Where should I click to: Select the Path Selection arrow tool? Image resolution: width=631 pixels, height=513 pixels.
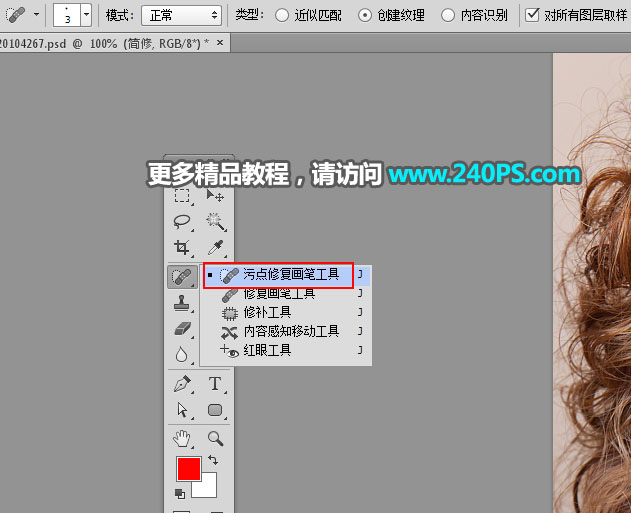click(182, 410)
